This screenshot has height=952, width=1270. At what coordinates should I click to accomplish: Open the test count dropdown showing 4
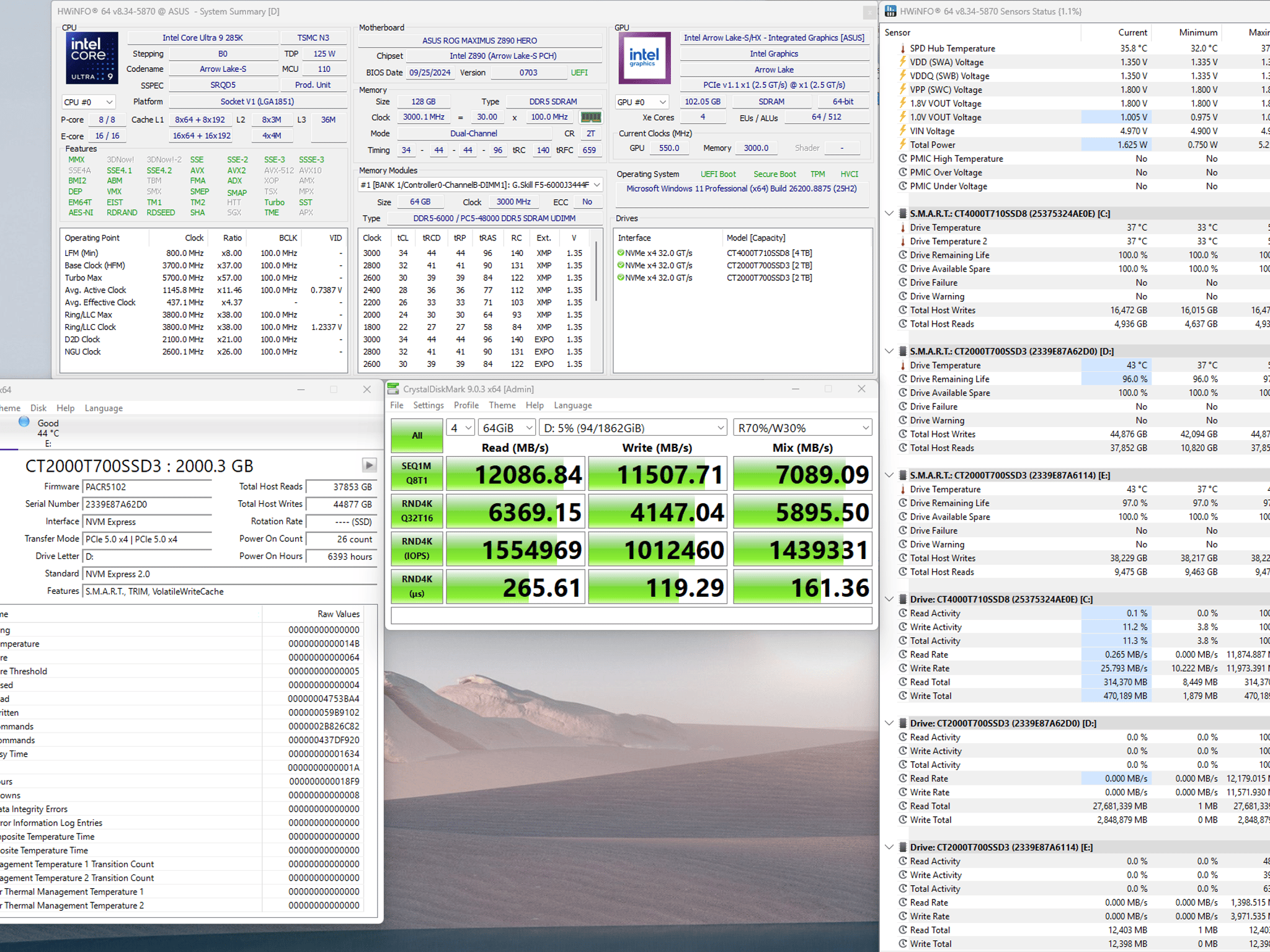[x=460, y=428]
